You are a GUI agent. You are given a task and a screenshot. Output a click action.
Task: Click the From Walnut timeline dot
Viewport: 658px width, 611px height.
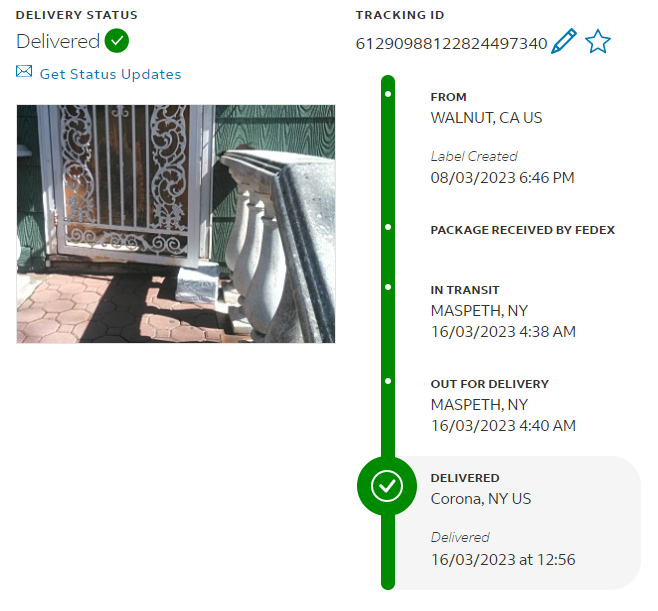388,94
